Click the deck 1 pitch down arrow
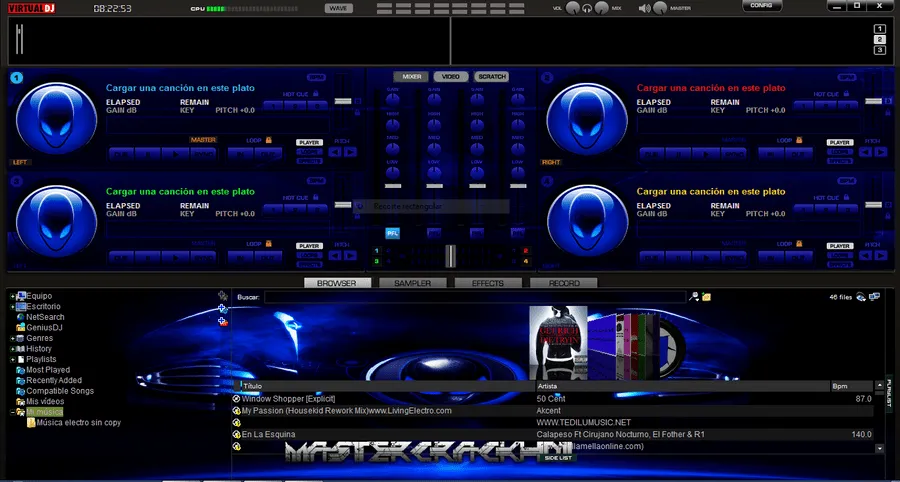Image resolution: width=900 pixels, height=482 pixels. coord(335,152)
